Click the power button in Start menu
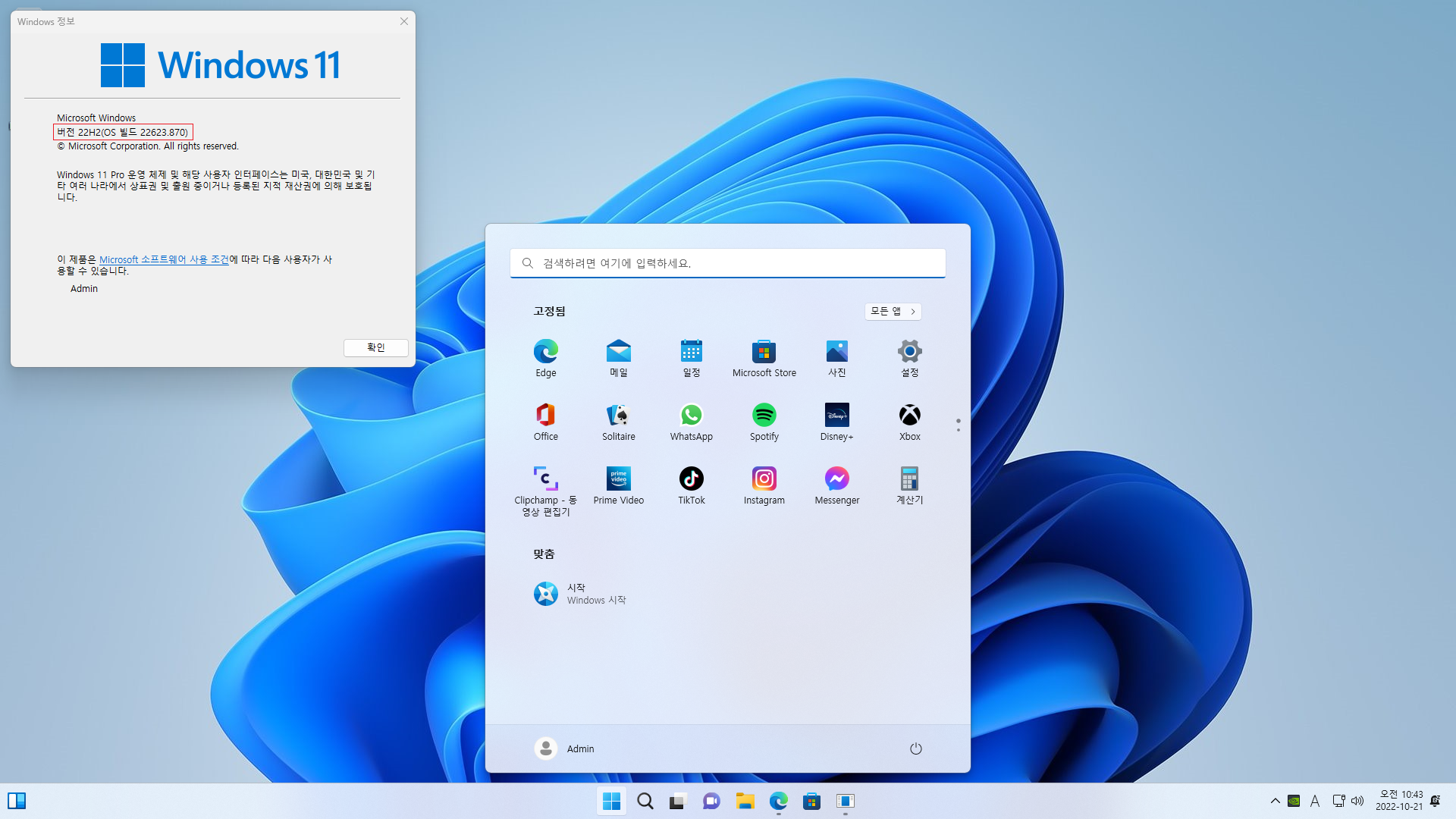Image resolution: width=1456 pixels, height=819 pixels. click(915, 748)
